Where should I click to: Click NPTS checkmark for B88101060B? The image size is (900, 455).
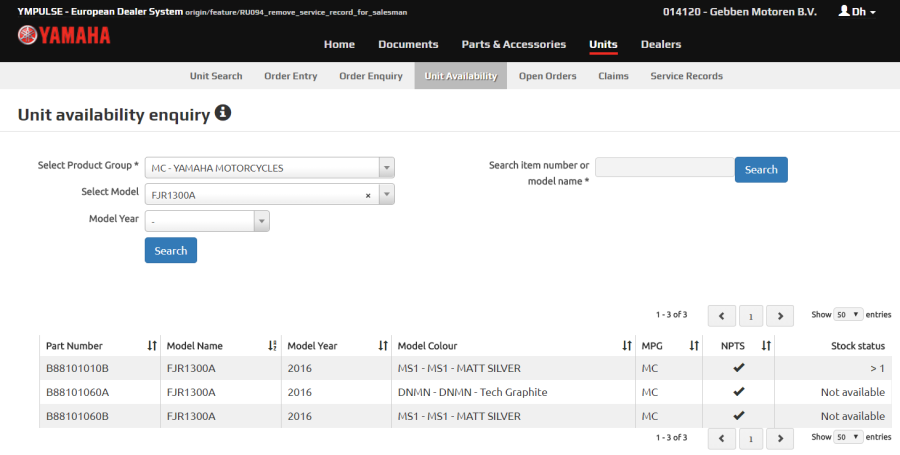pyautogui.click(x=739, y=415)
